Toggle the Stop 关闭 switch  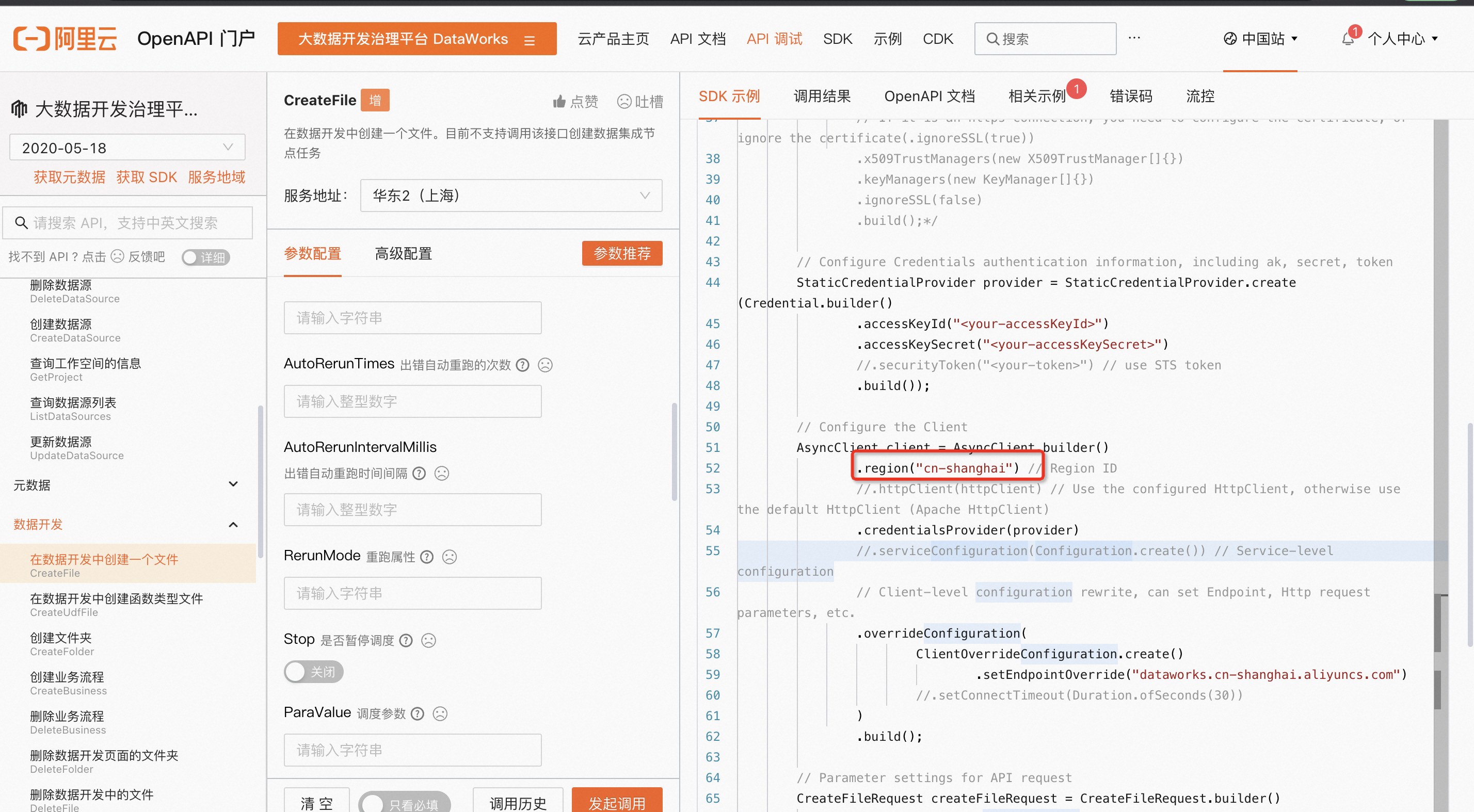point(313,671)
